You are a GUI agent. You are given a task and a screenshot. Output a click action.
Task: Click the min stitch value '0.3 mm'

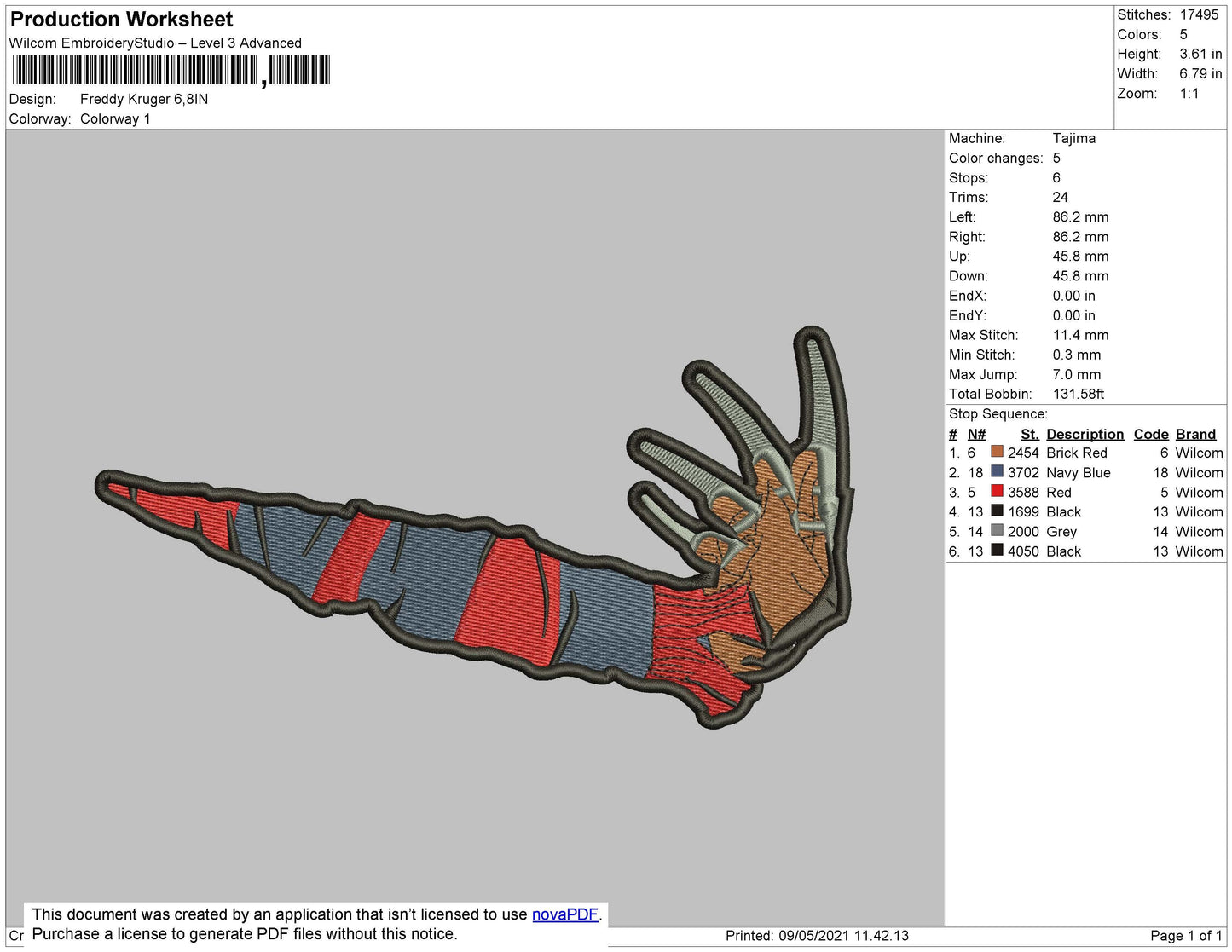tap(1077, 355)
